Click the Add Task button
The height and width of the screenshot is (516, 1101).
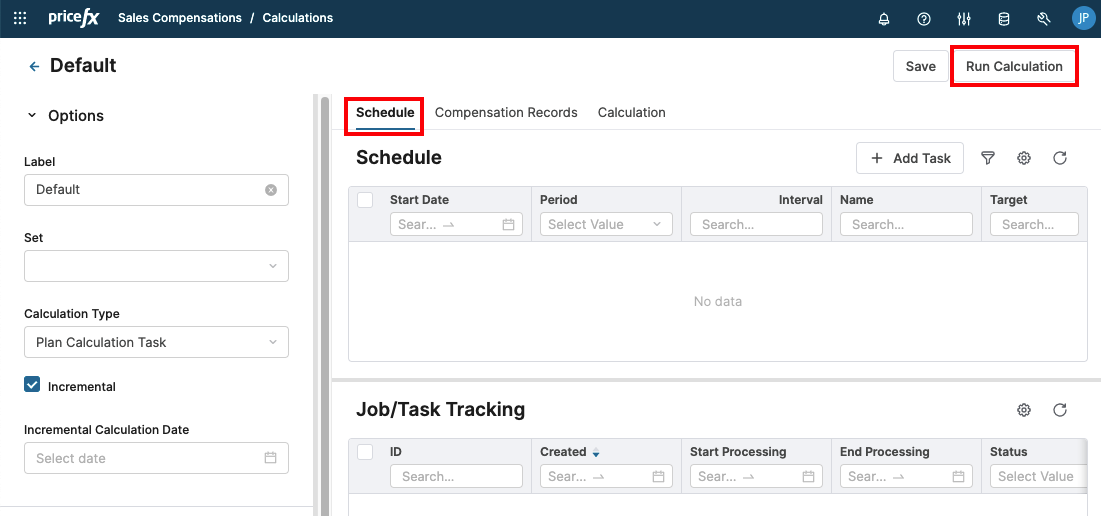click(910, 158)
